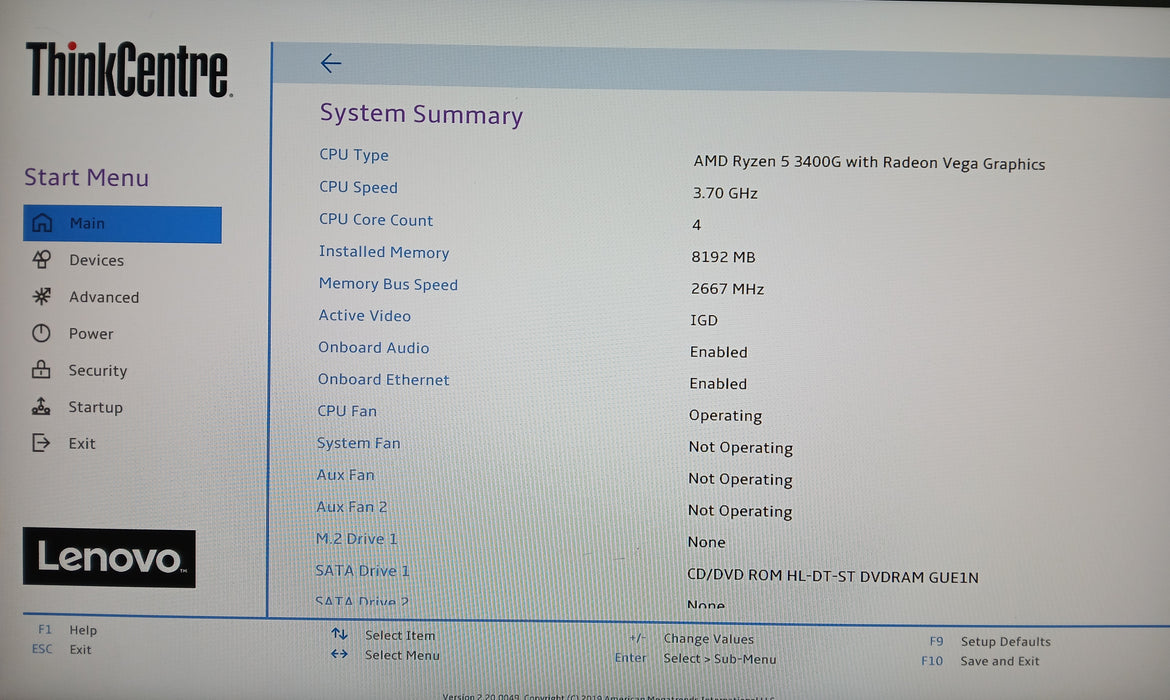Click the Enter Select Sub-Menu hint

pyautogui.click(x=695, y=658)
